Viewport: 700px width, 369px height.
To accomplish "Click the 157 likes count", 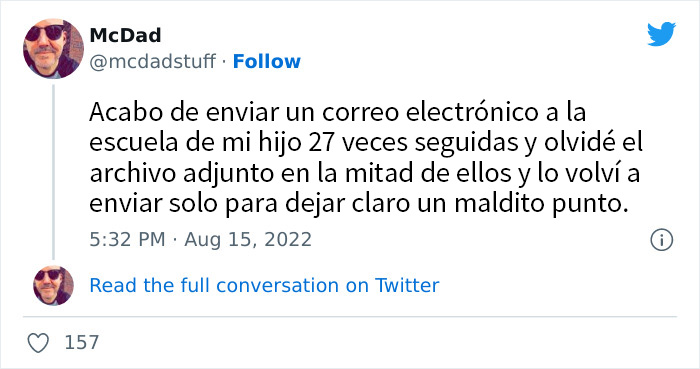I will [82, 343].
